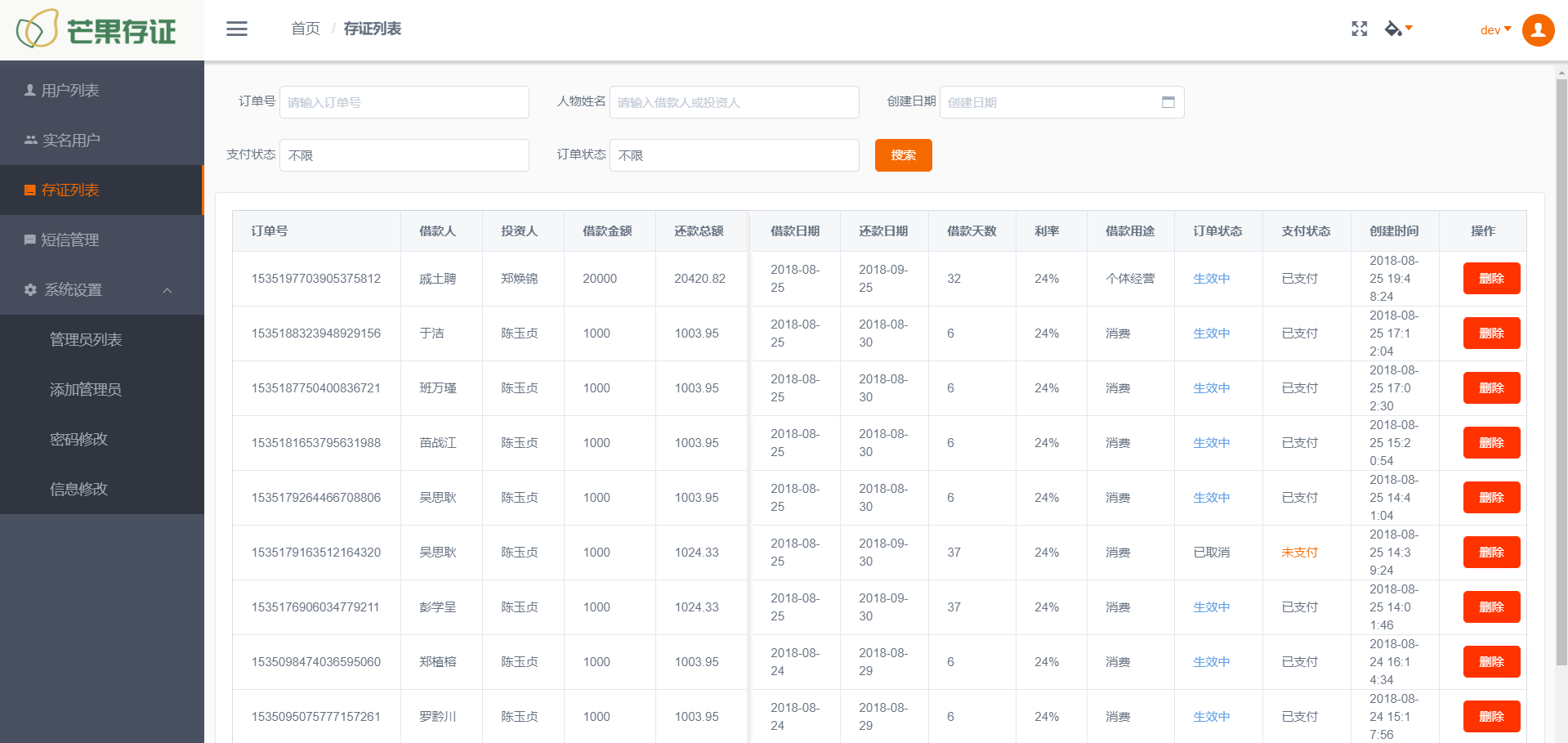Open 管理员列表 submenu item
This screenshot has height=743, width=1568.
point(86,340)
